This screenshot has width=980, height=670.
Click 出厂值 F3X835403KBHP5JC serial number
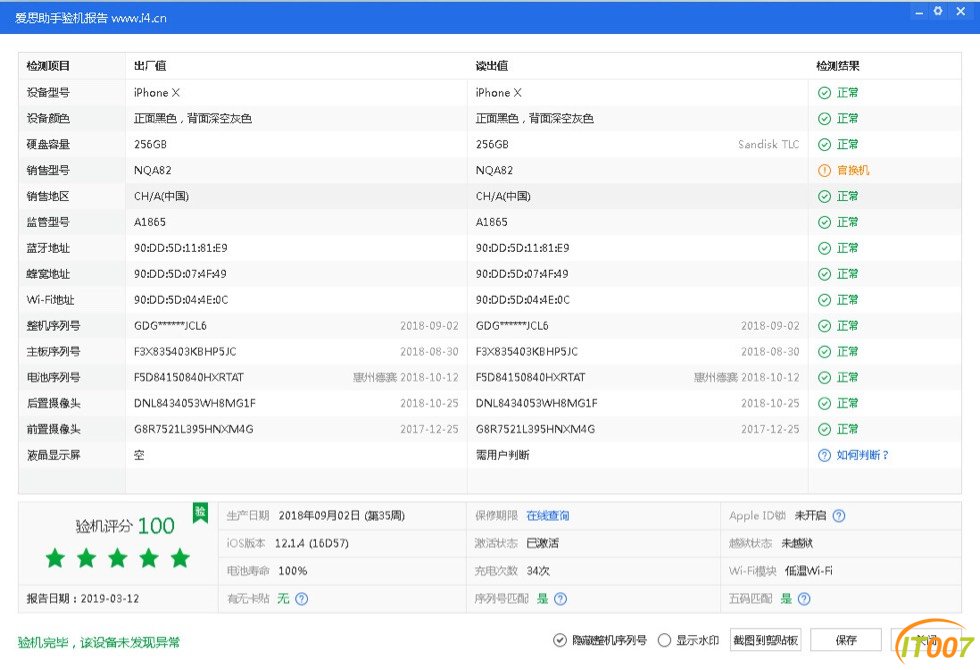click(185, 352)
